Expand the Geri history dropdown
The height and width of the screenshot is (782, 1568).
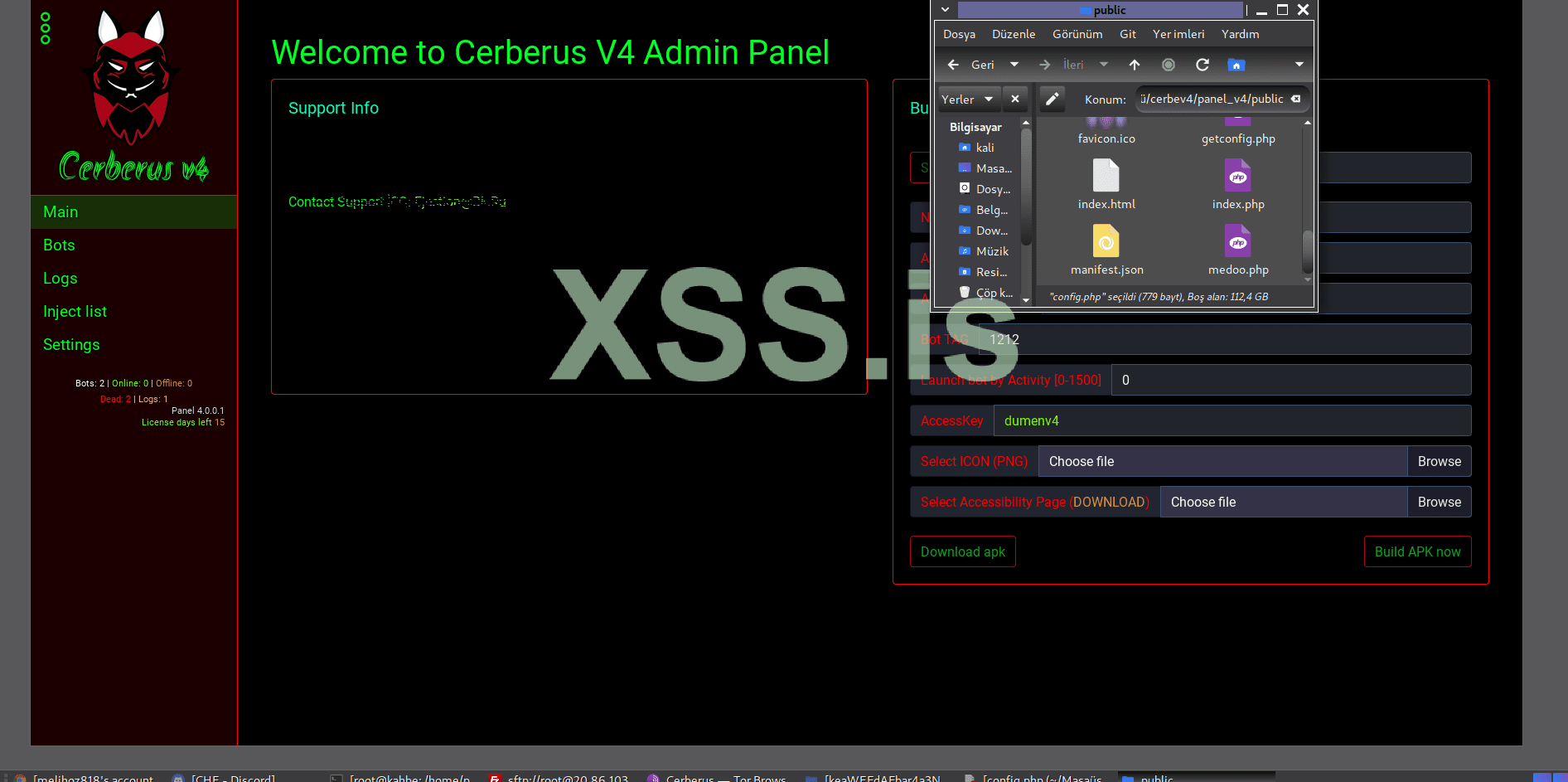click(1014, 65)
